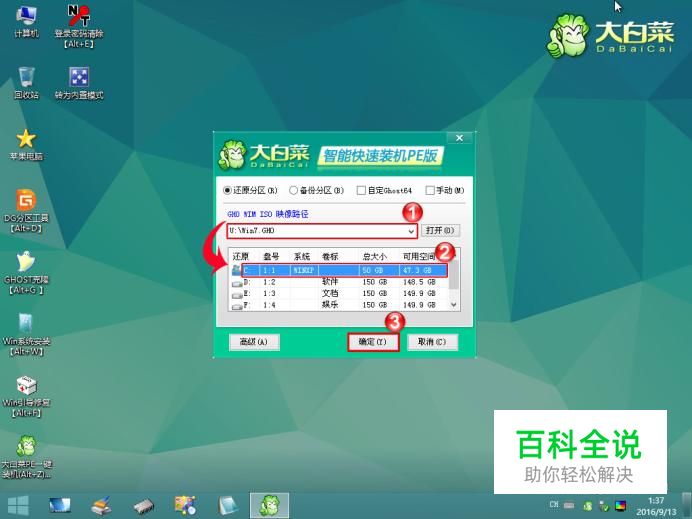Viewport: 692px width, 519px height.
Task: Select the 还原分区(R) radio option
Action: click(250, 190)
